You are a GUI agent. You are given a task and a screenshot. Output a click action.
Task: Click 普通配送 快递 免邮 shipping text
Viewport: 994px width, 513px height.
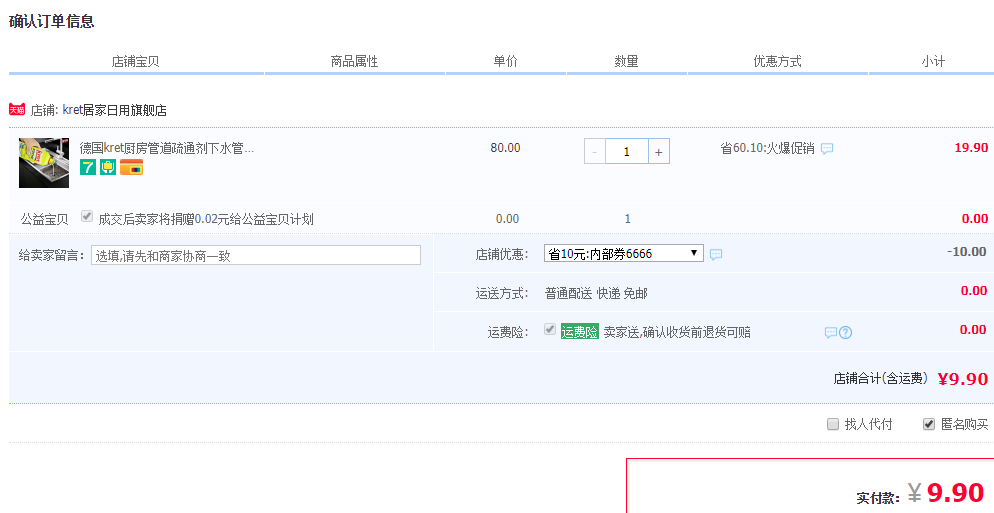point(596,294)
